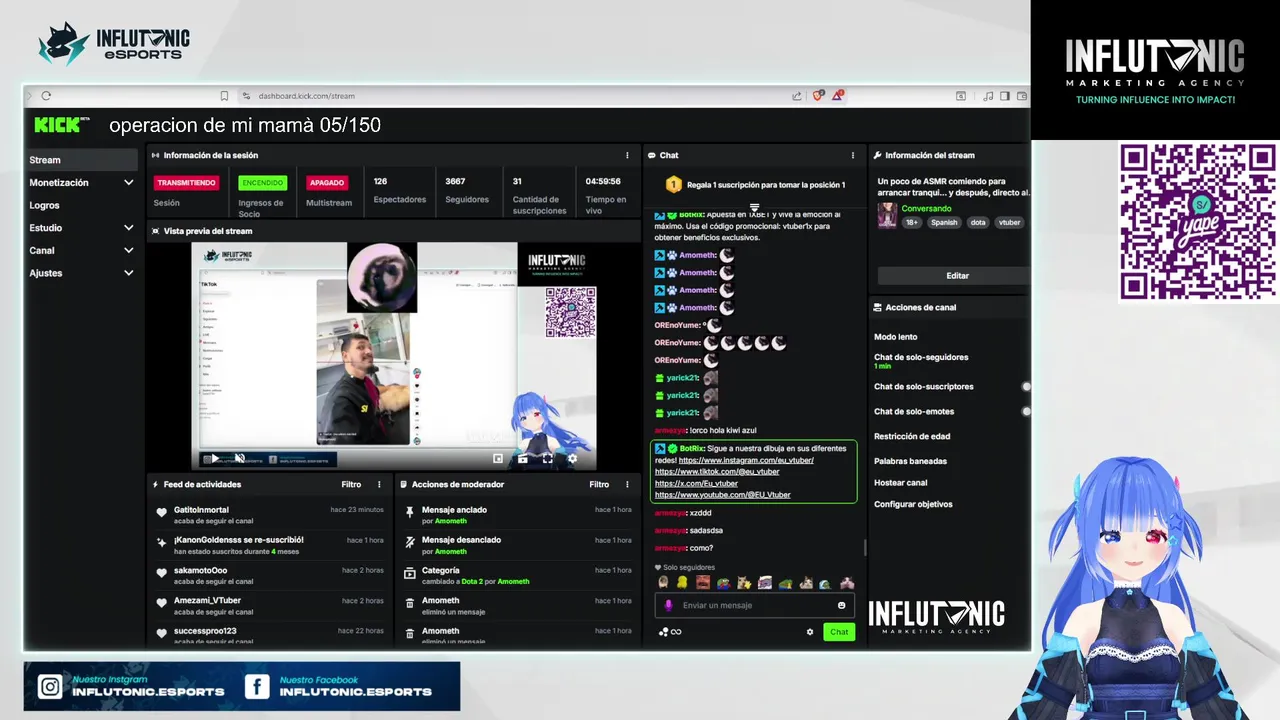Open the x.com/Eu_vtuber link
The width and height of the screenshot is (1280, 720).
coord(696,483)
